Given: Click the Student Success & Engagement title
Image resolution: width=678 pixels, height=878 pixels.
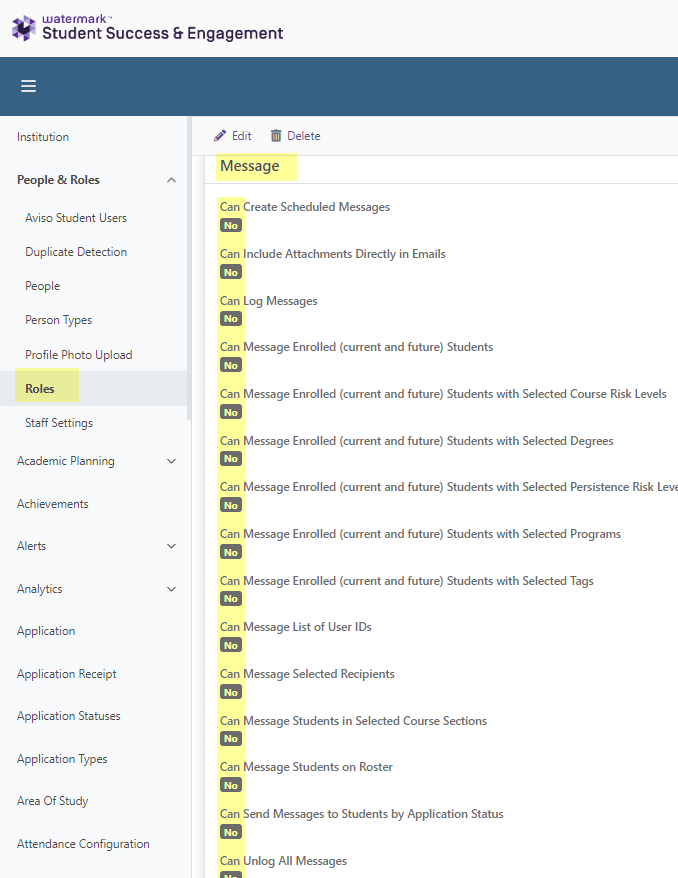Looking at the screenshot, I should coord(163,33).
